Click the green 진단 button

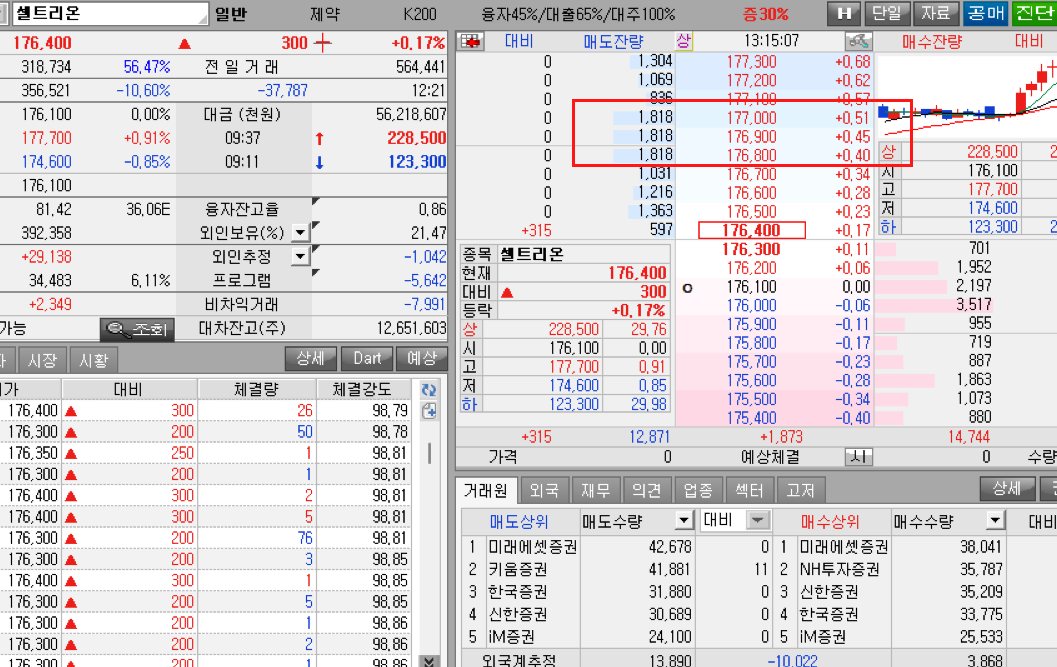(x=1034, y=13)
